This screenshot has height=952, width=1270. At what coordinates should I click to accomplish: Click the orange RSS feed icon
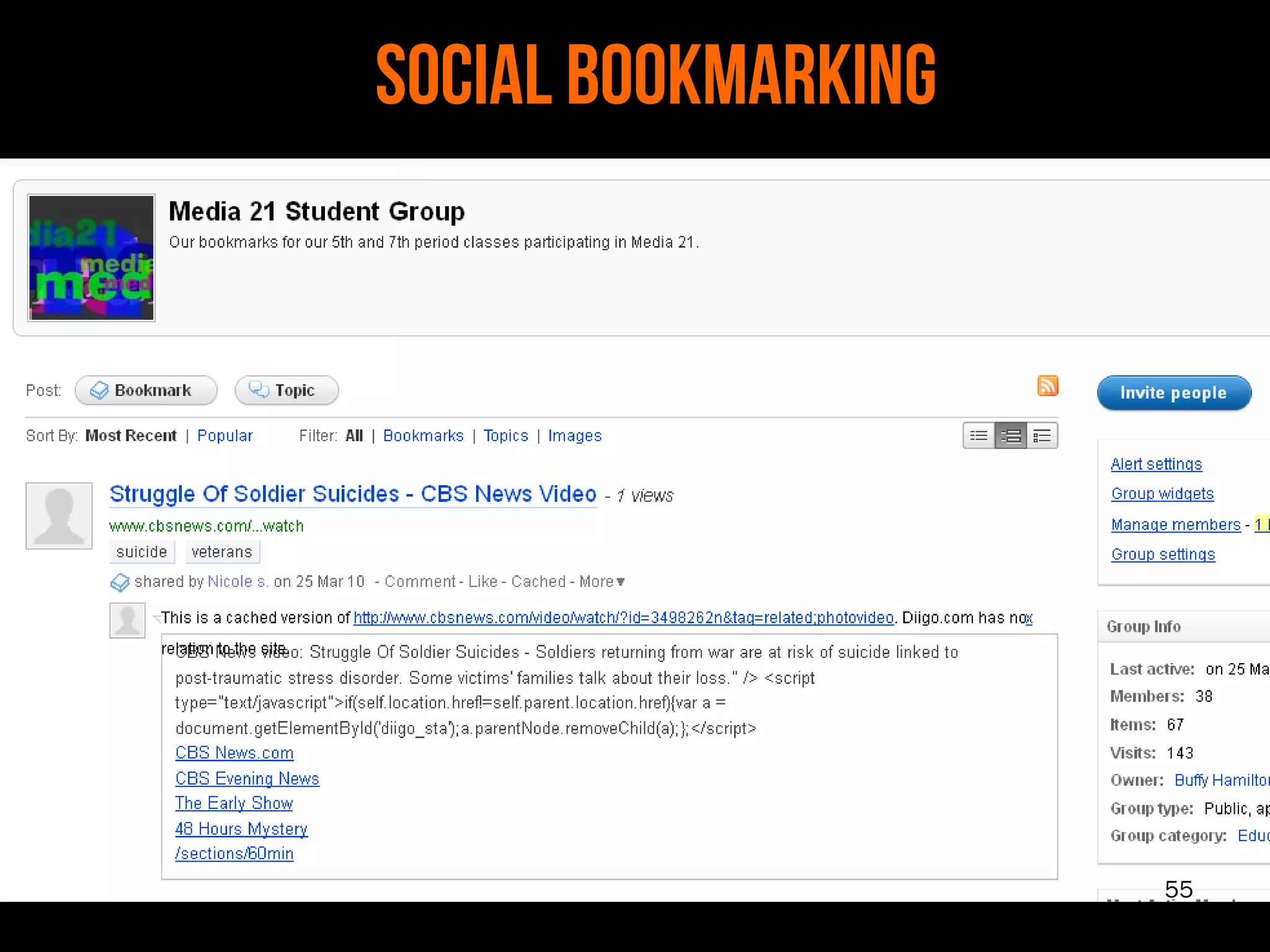coord(1047,386)
